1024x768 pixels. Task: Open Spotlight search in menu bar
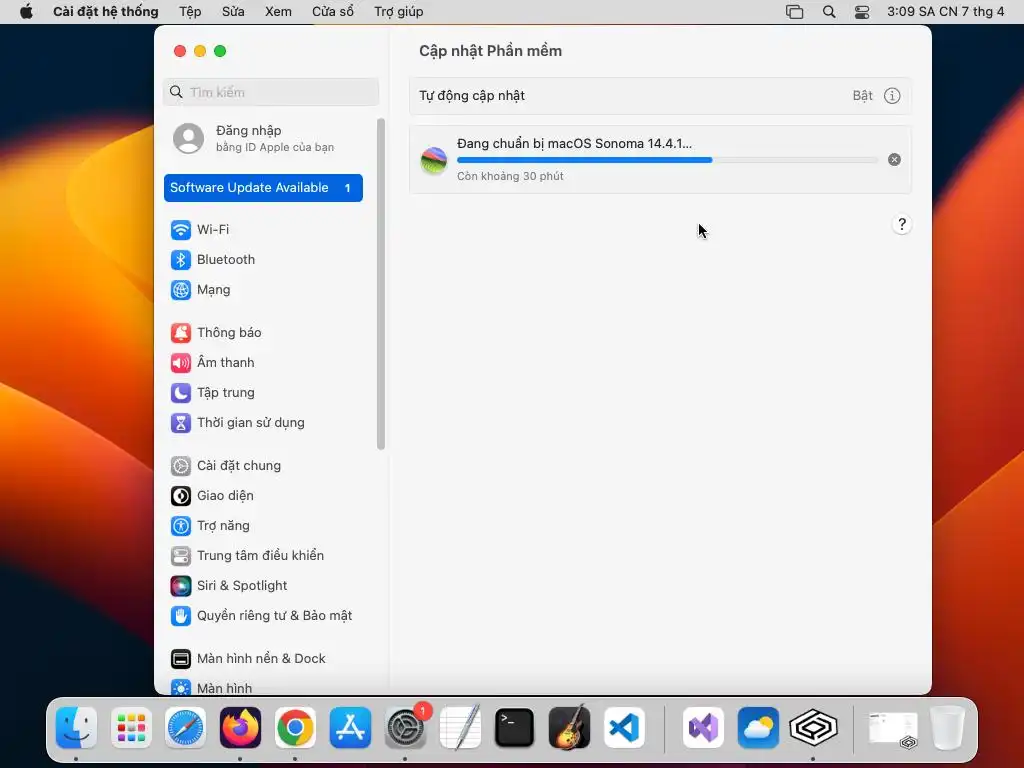829,12
